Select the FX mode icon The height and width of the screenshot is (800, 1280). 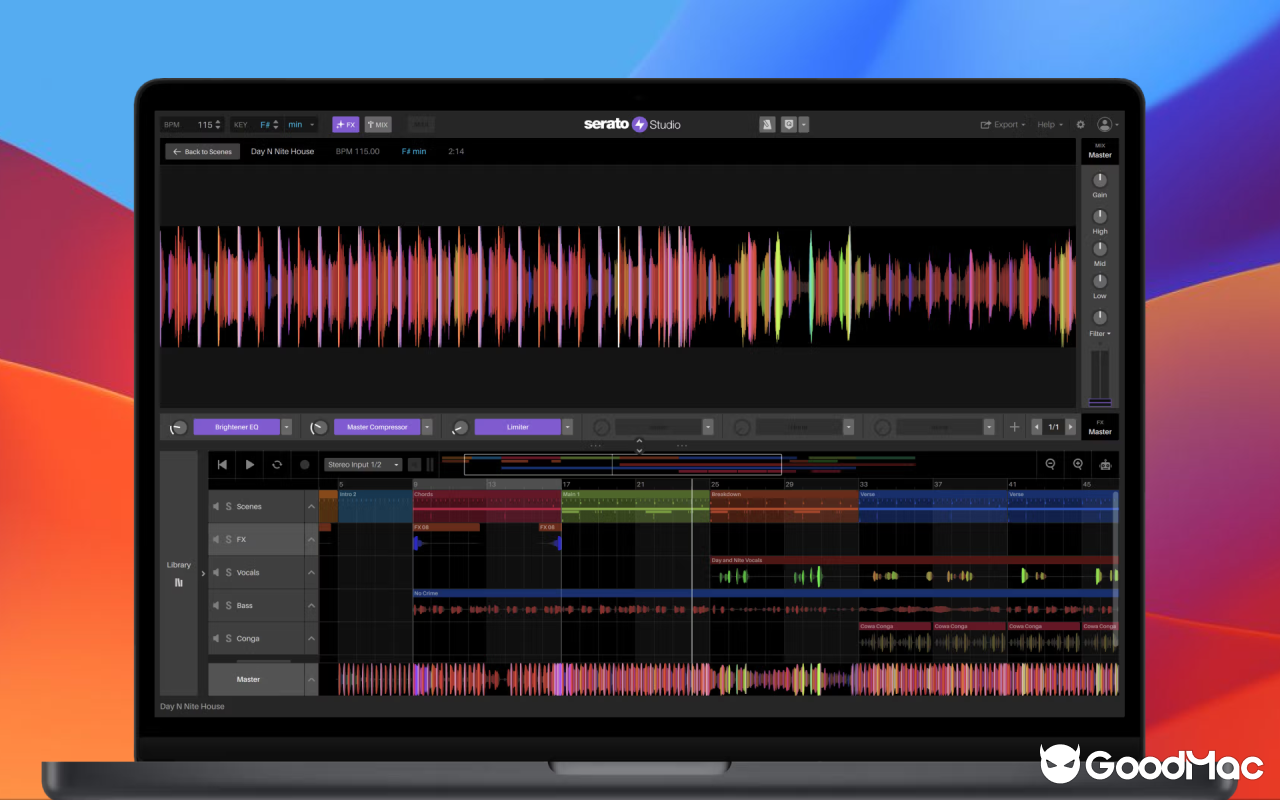[345, 124]
